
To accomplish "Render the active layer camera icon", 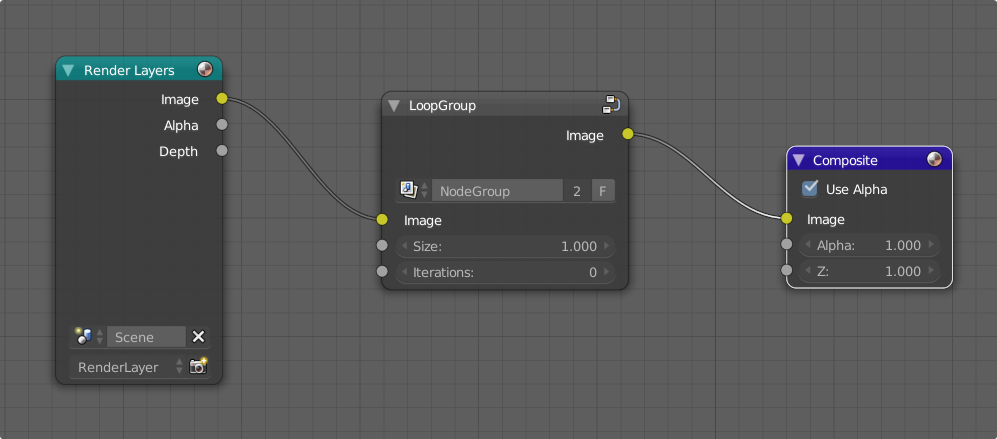I will (198, 366).
